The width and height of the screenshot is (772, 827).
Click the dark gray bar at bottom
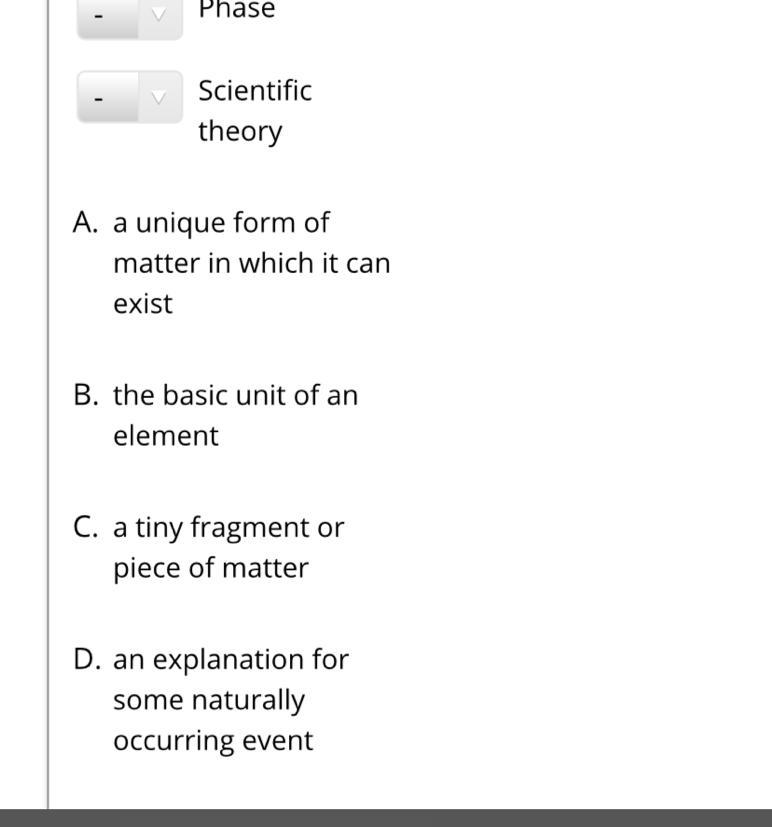click(386, 818)
